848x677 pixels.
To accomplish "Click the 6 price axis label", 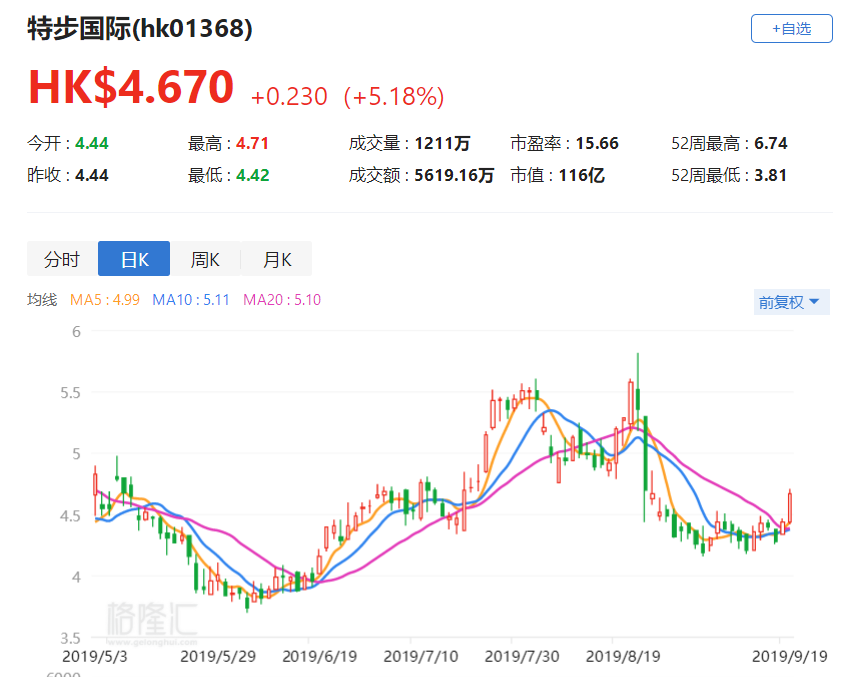I will pos(76,331).
